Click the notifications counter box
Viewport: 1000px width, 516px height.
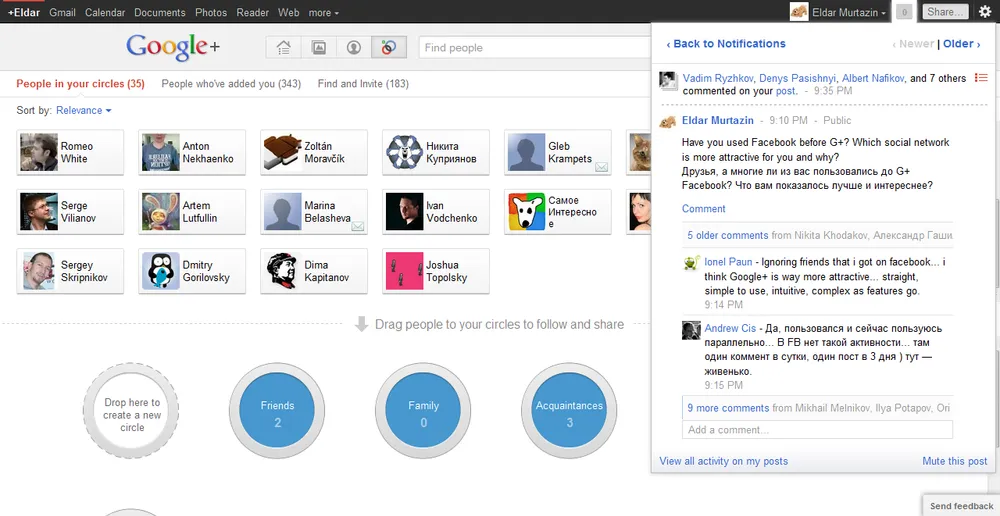pos(904,12)
